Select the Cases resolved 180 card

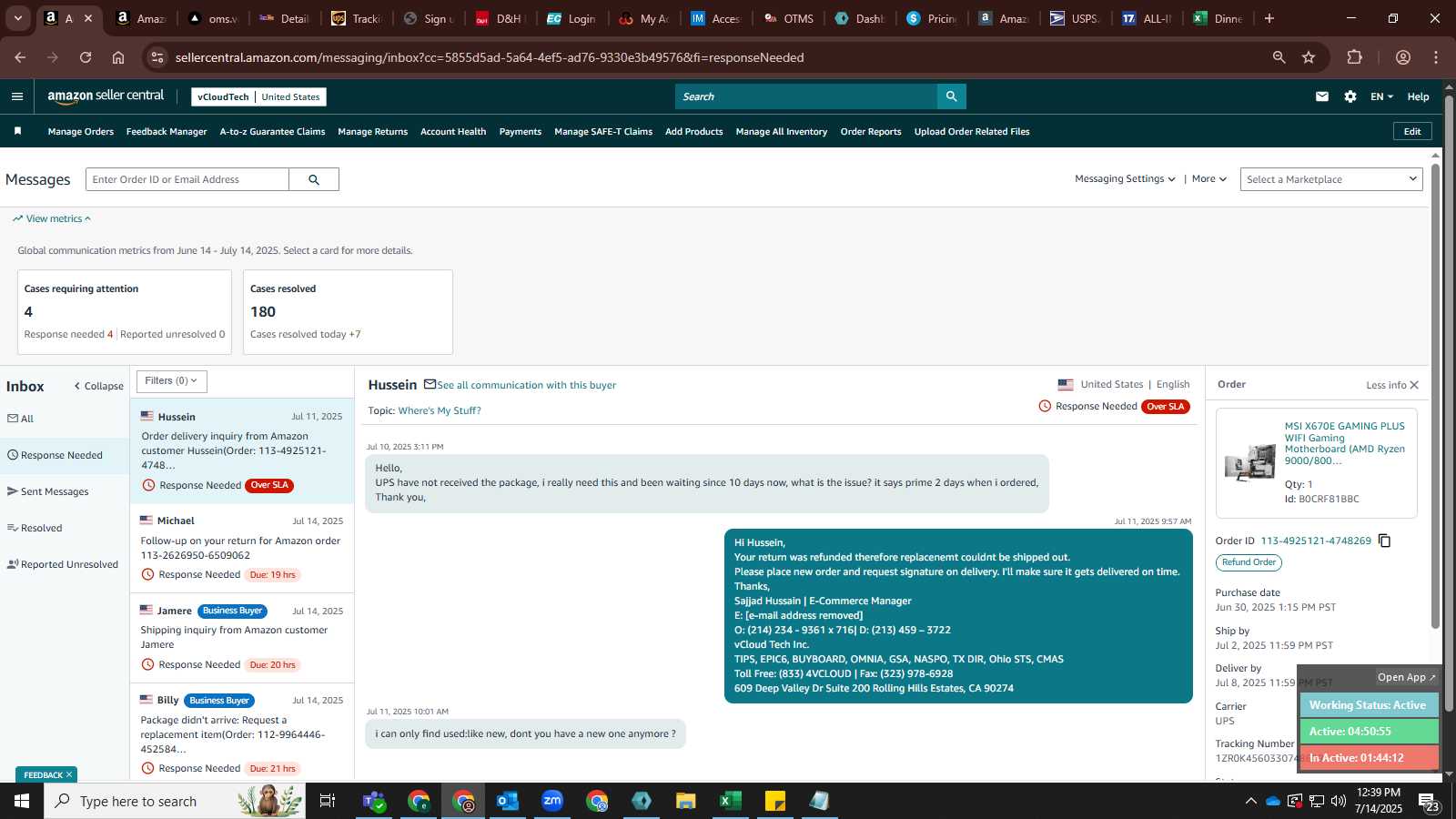pos(348,312)
